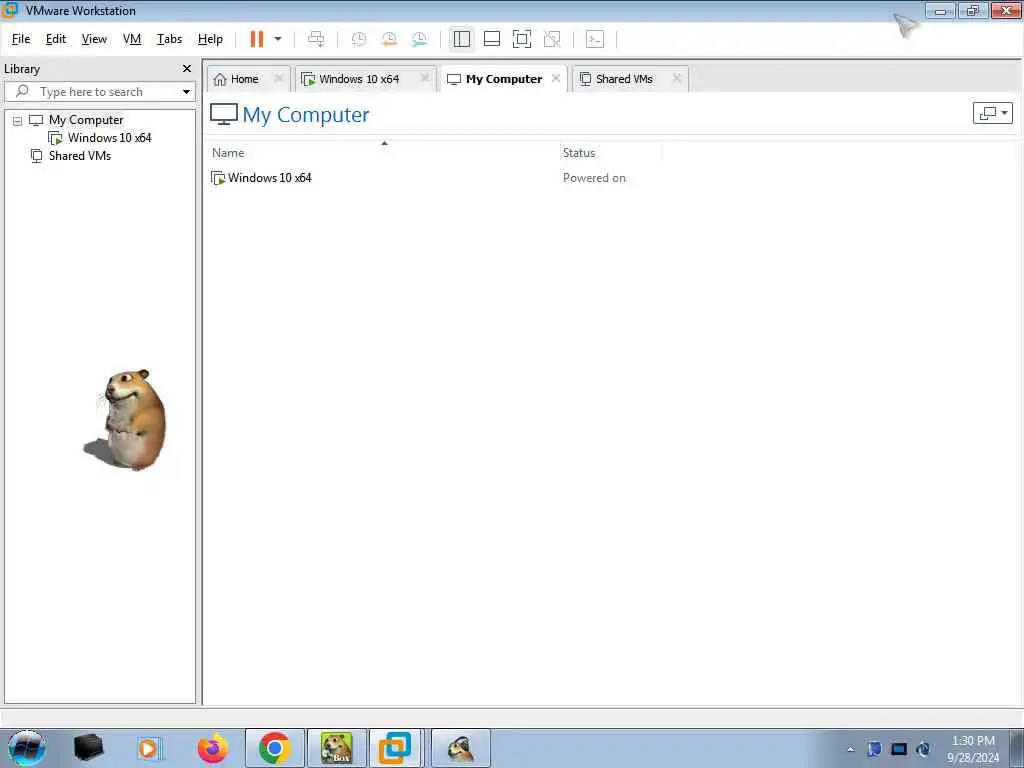Show hidden system tray icons
Image resolution: width=1024 pixels, height=768 pixels.
pos(850,750)
